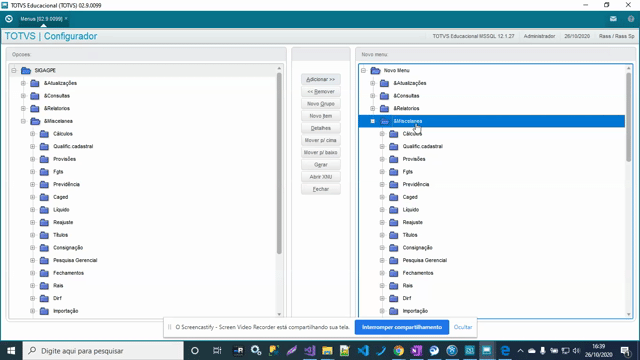
Task: Select &Atualizações in Novo menu tree
Action: point(410,83)
